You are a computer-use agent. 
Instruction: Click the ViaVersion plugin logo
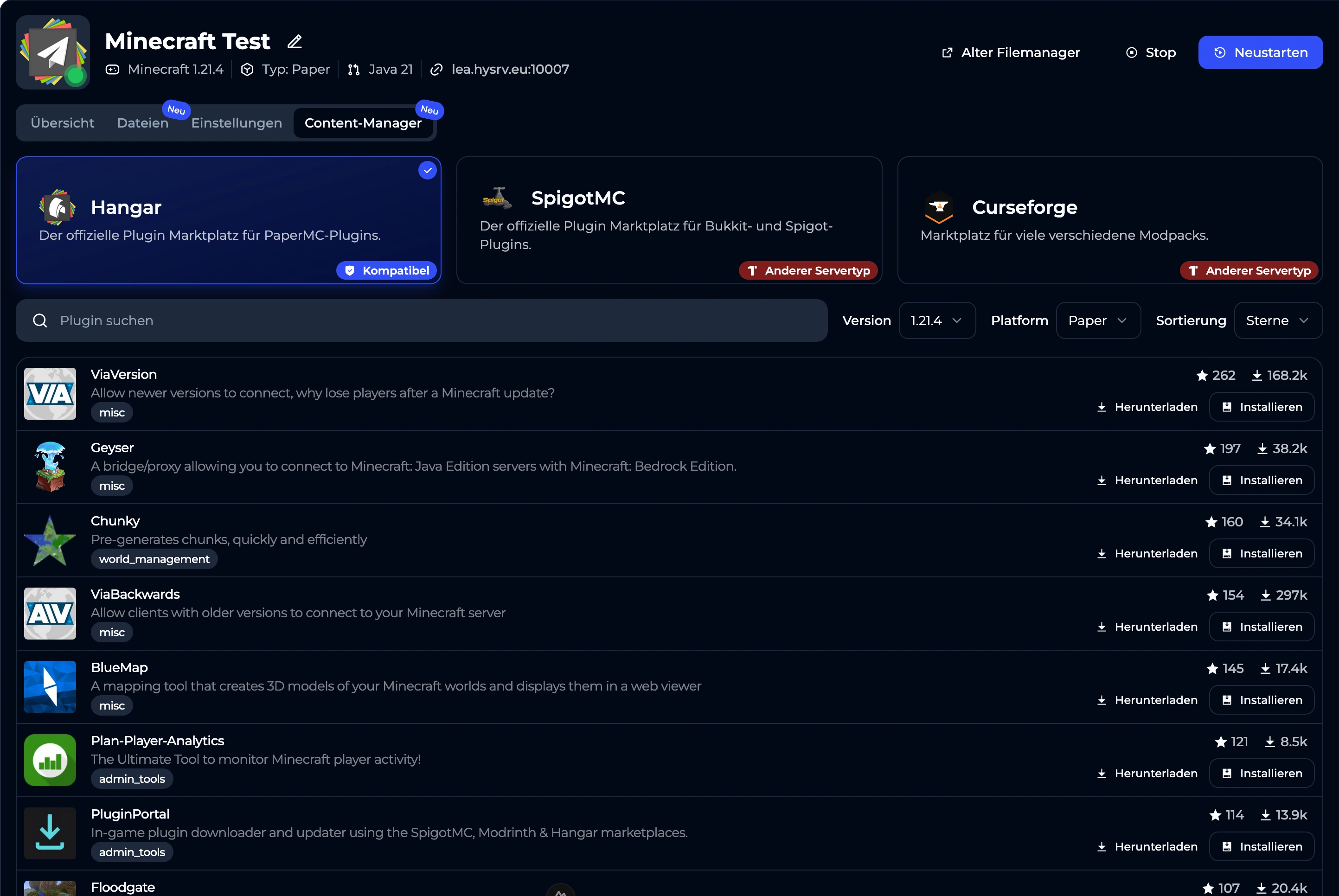pyautogui.click(x=50, y=394)
